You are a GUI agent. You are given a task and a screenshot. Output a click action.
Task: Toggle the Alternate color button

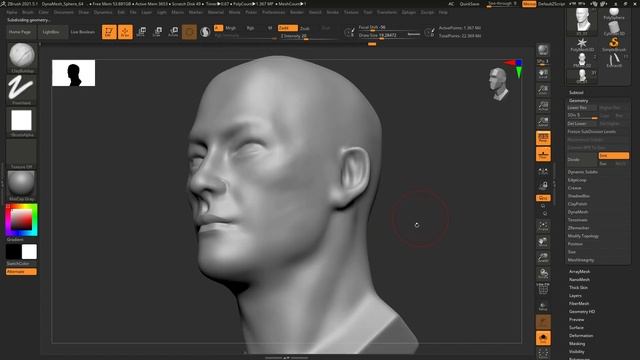[x=21, y=272]
